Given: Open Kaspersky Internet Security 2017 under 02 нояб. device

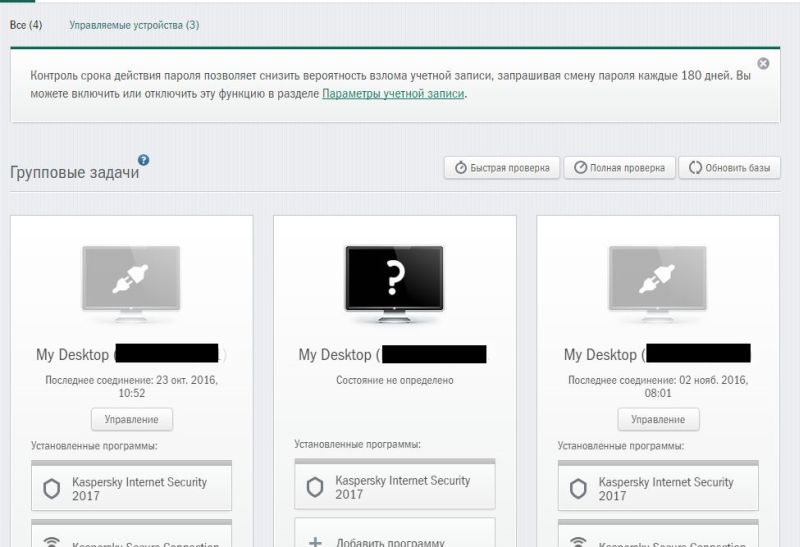Looking at the screenshot, I should [x=658, y=488].
